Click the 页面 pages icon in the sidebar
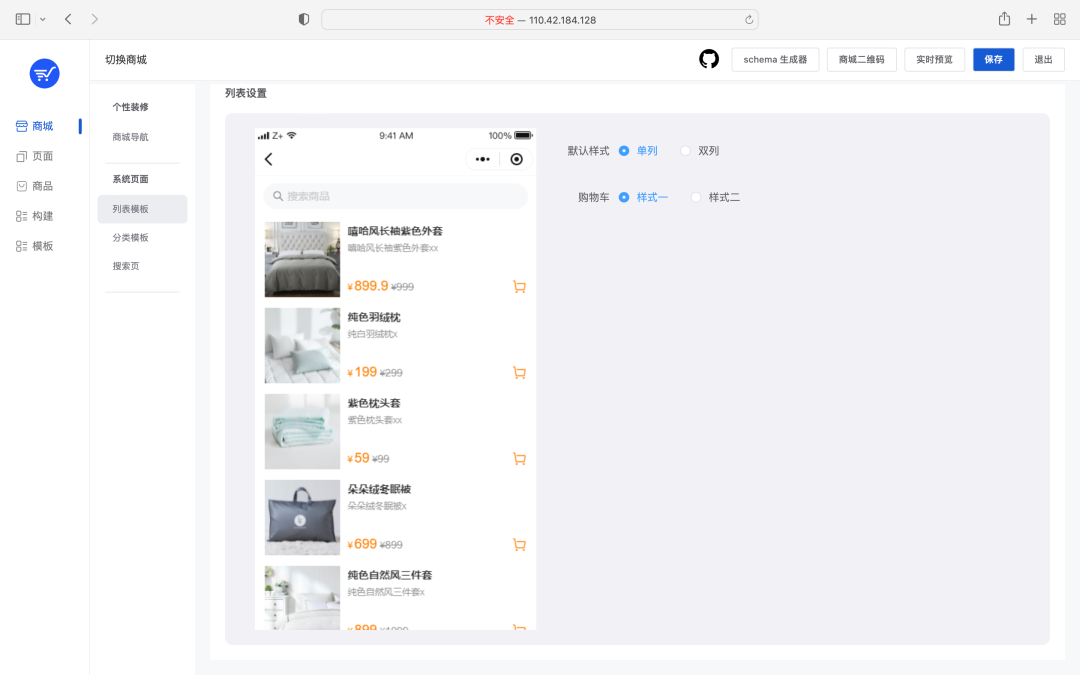The height and width of the screenshot is (675, 1080). pyautogui.click(x=21, y=156)
